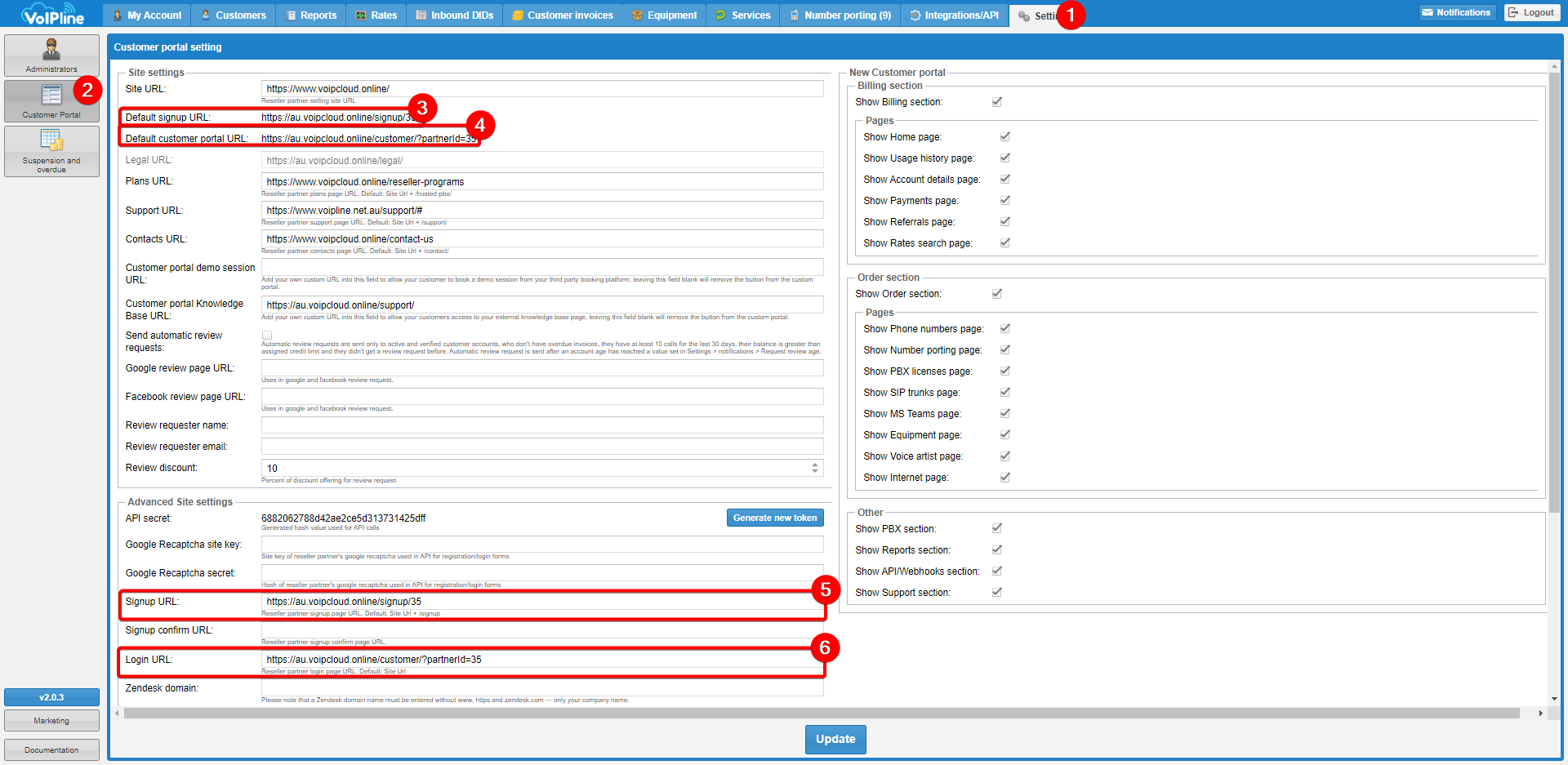
Task: Click the VoIPline logo
Action: (52, 14)
